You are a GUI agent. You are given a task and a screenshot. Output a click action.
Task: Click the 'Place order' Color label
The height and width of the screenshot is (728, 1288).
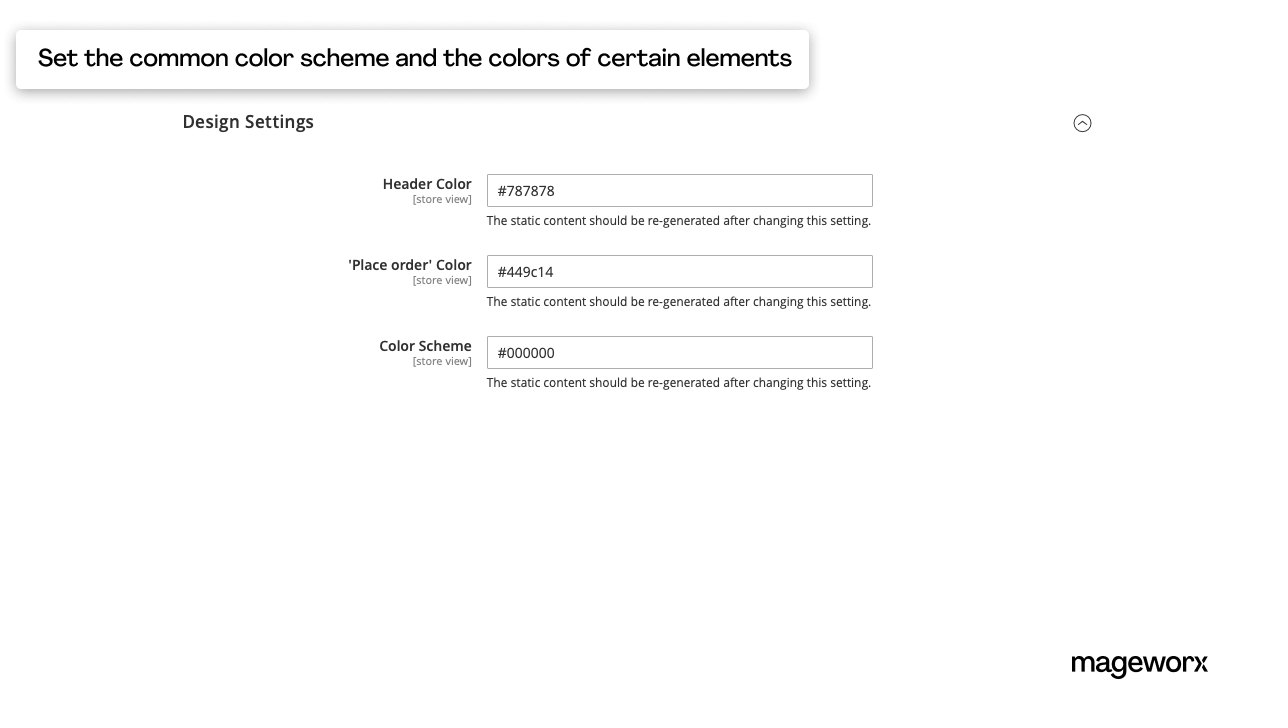(x=409, y=265)
